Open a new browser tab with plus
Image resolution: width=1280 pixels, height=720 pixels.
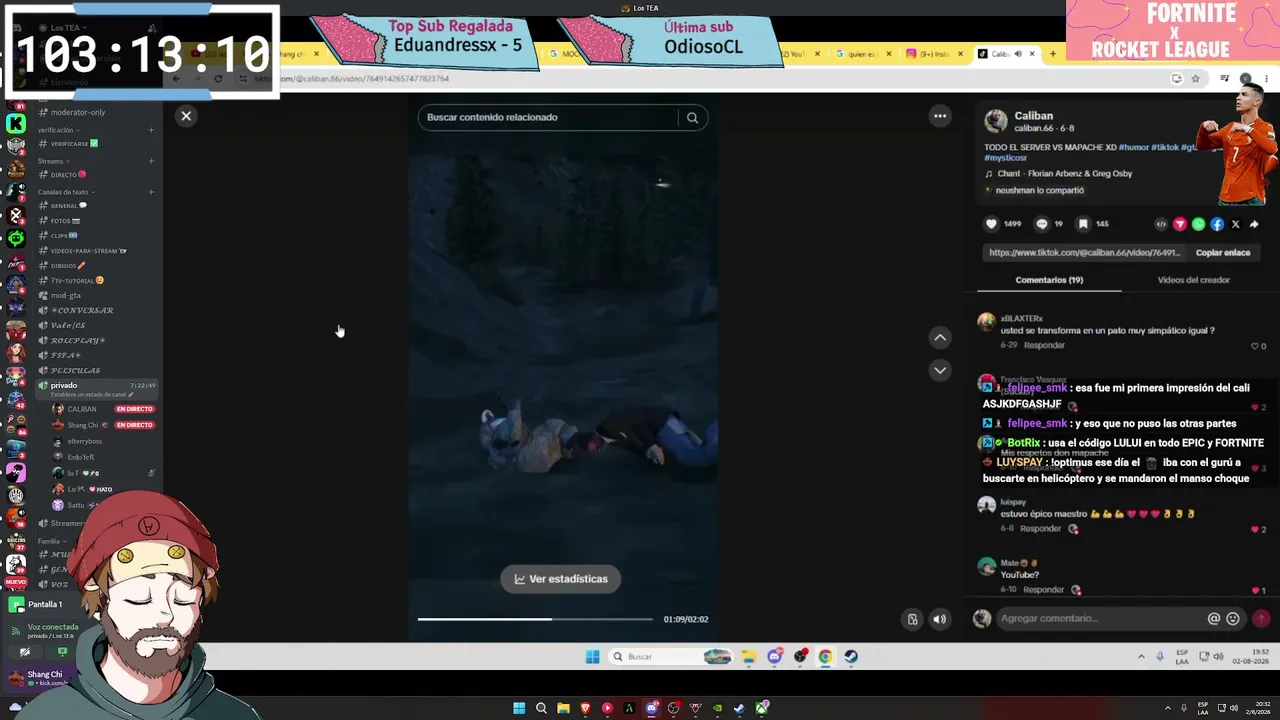click(x=1053, y=54)
